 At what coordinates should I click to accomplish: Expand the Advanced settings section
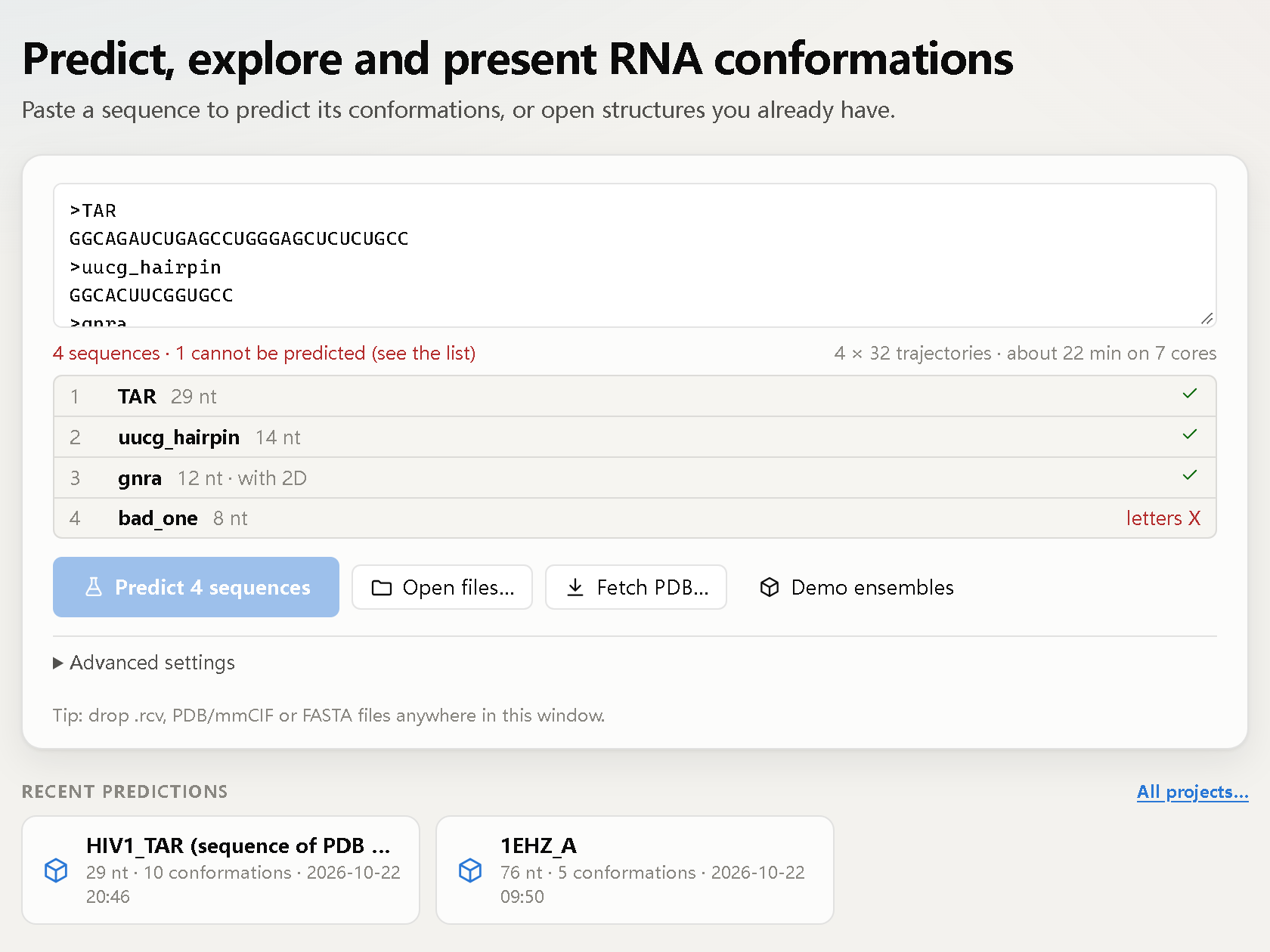click(144, 663)
